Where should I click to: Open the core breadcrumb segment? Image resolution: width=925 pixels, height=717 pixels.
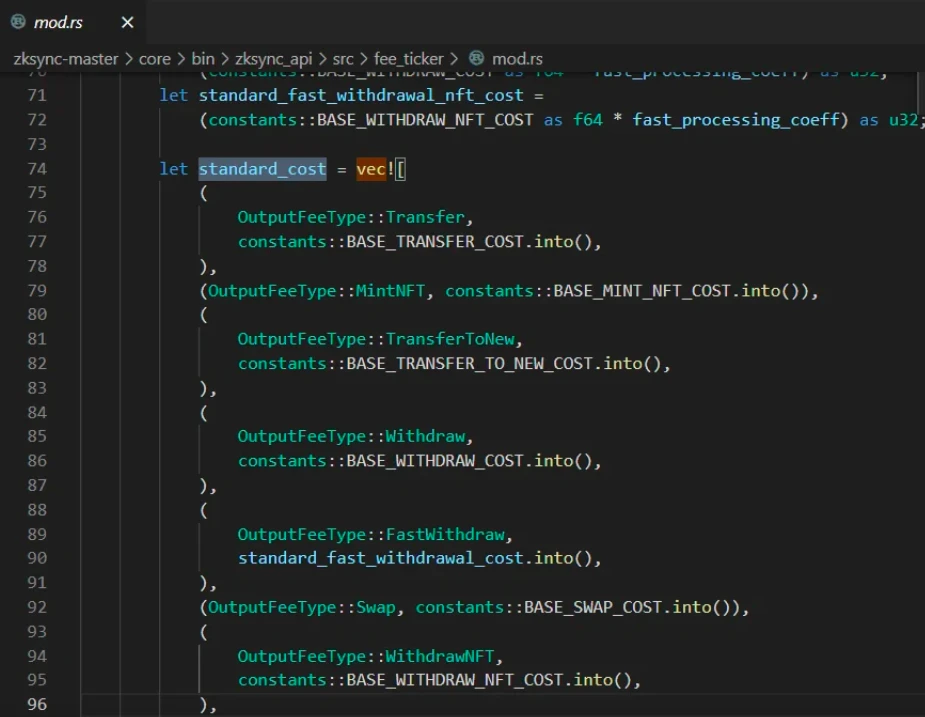(154, 59)
